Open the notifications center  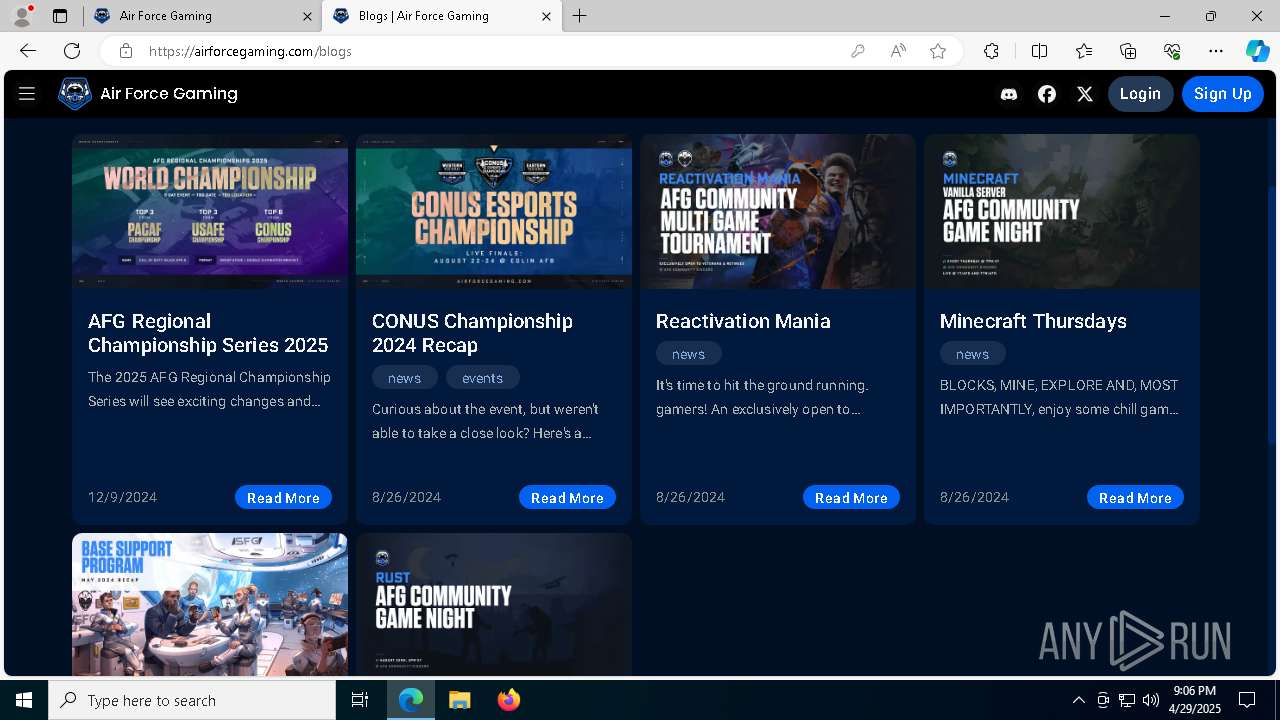point(1247,700)
